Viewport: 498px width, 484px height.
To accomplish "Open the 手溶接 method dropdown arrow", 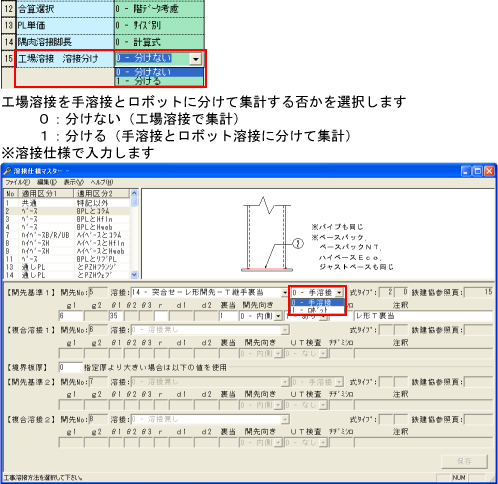I will point(339,293).
